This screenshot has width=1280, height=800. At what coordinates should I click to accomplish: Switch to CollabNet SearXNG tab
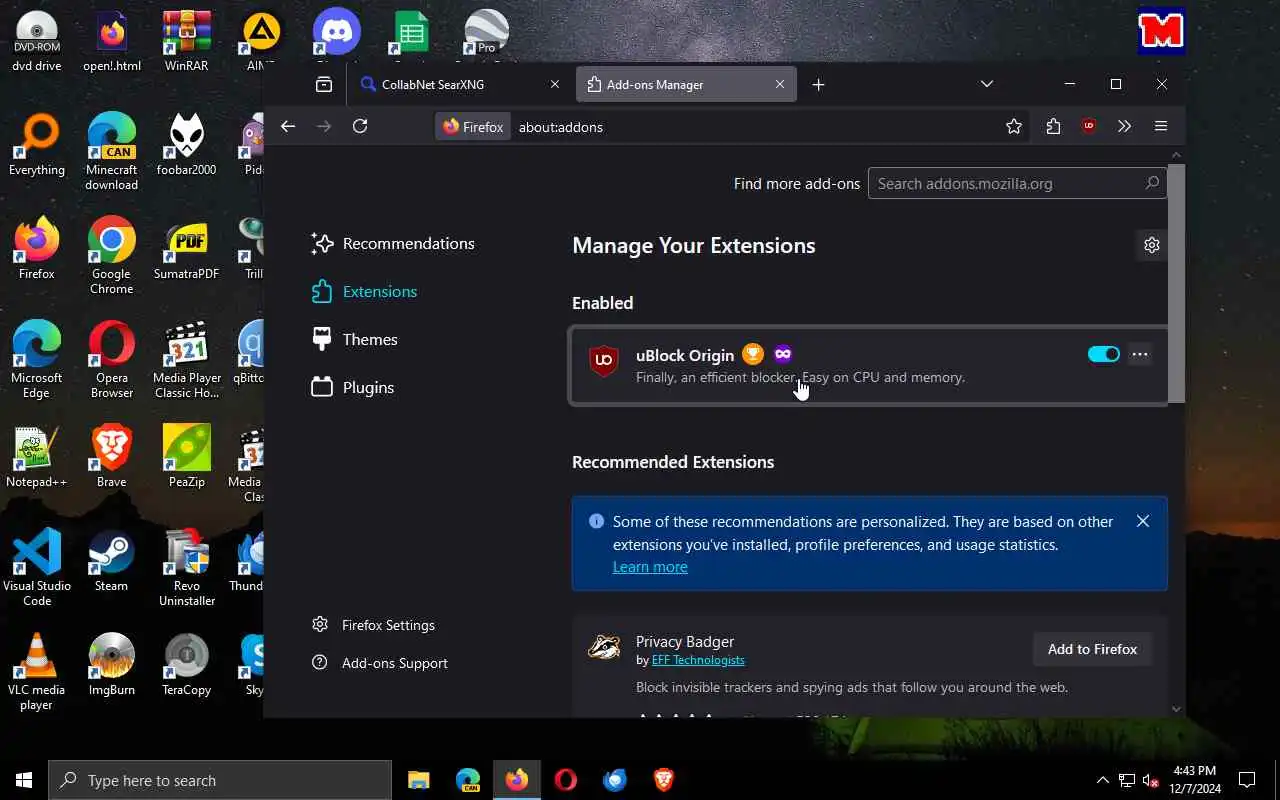coord(462,85)
